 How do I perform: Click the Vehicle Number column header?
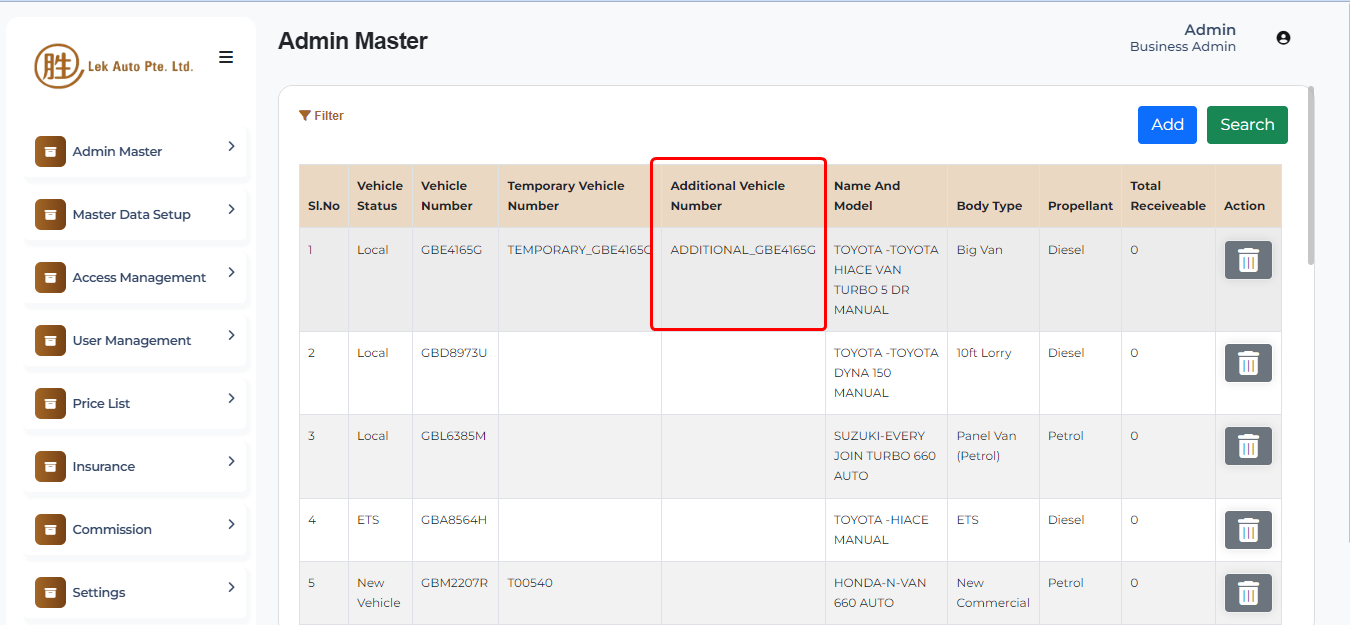(446, 196)
